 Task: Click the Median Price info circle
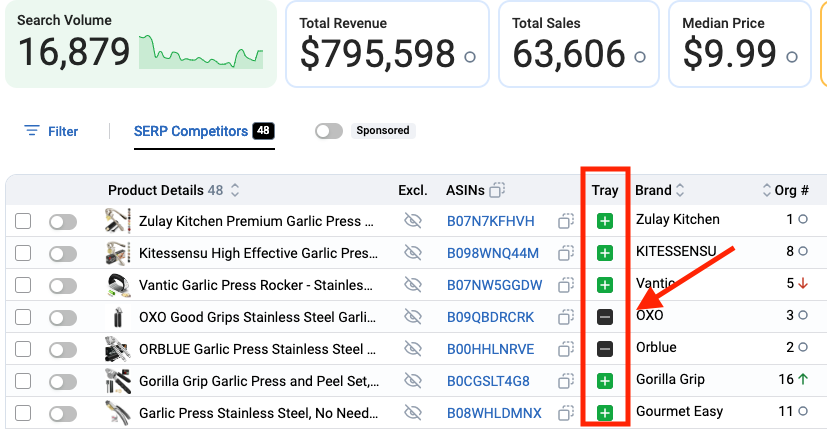point(792,56)
